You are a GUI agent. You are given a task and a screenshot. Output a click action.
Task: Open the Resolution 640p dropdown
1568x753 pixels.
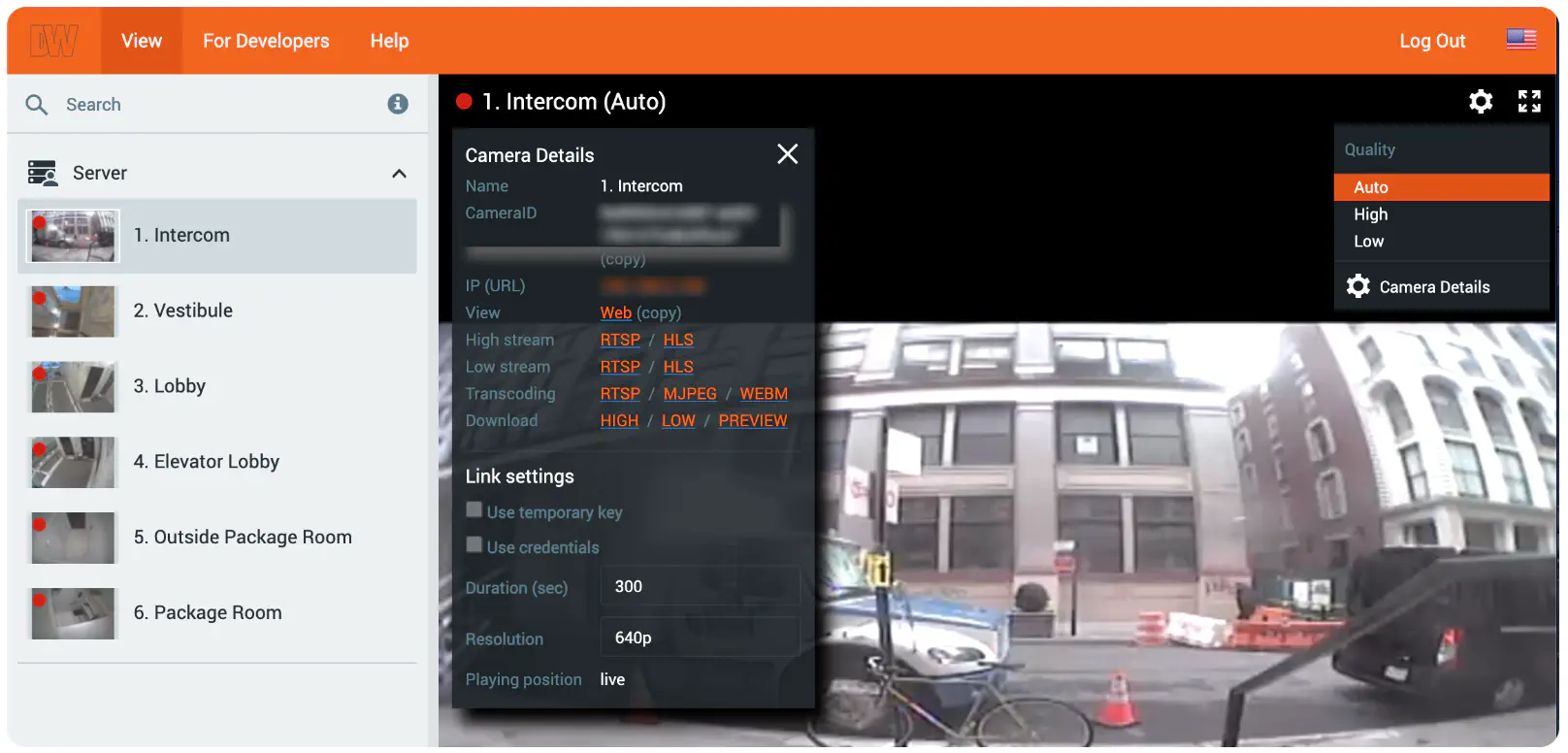pos(700,638)
